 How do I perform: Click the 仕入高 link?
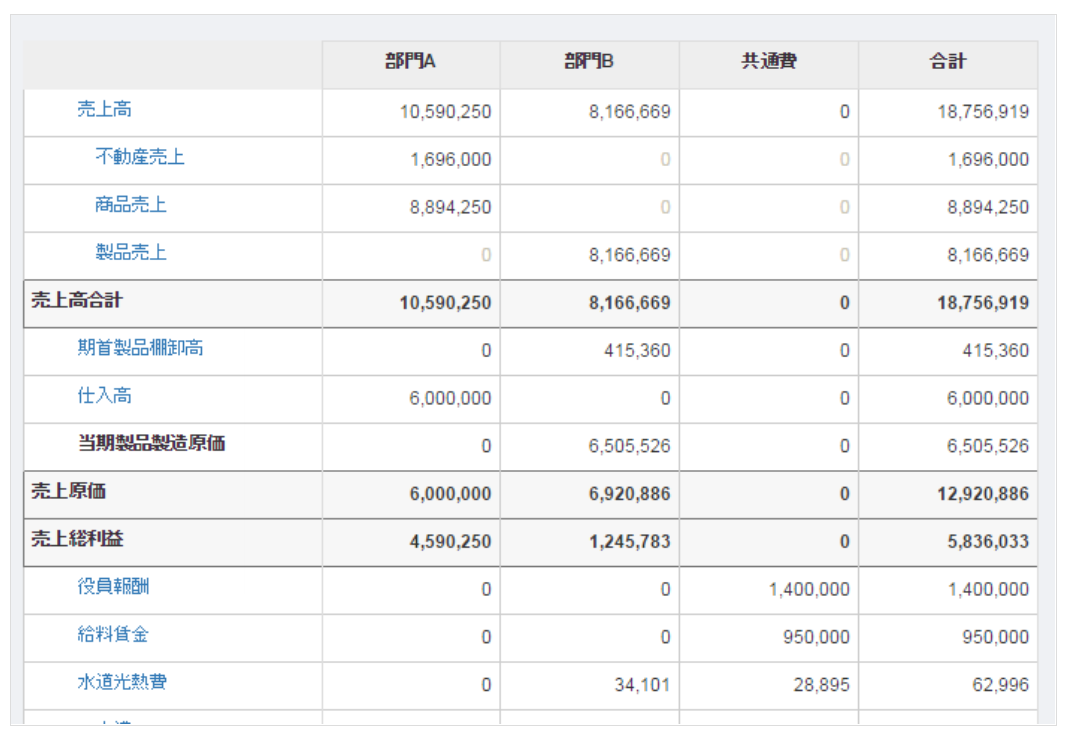coord(104,396)
